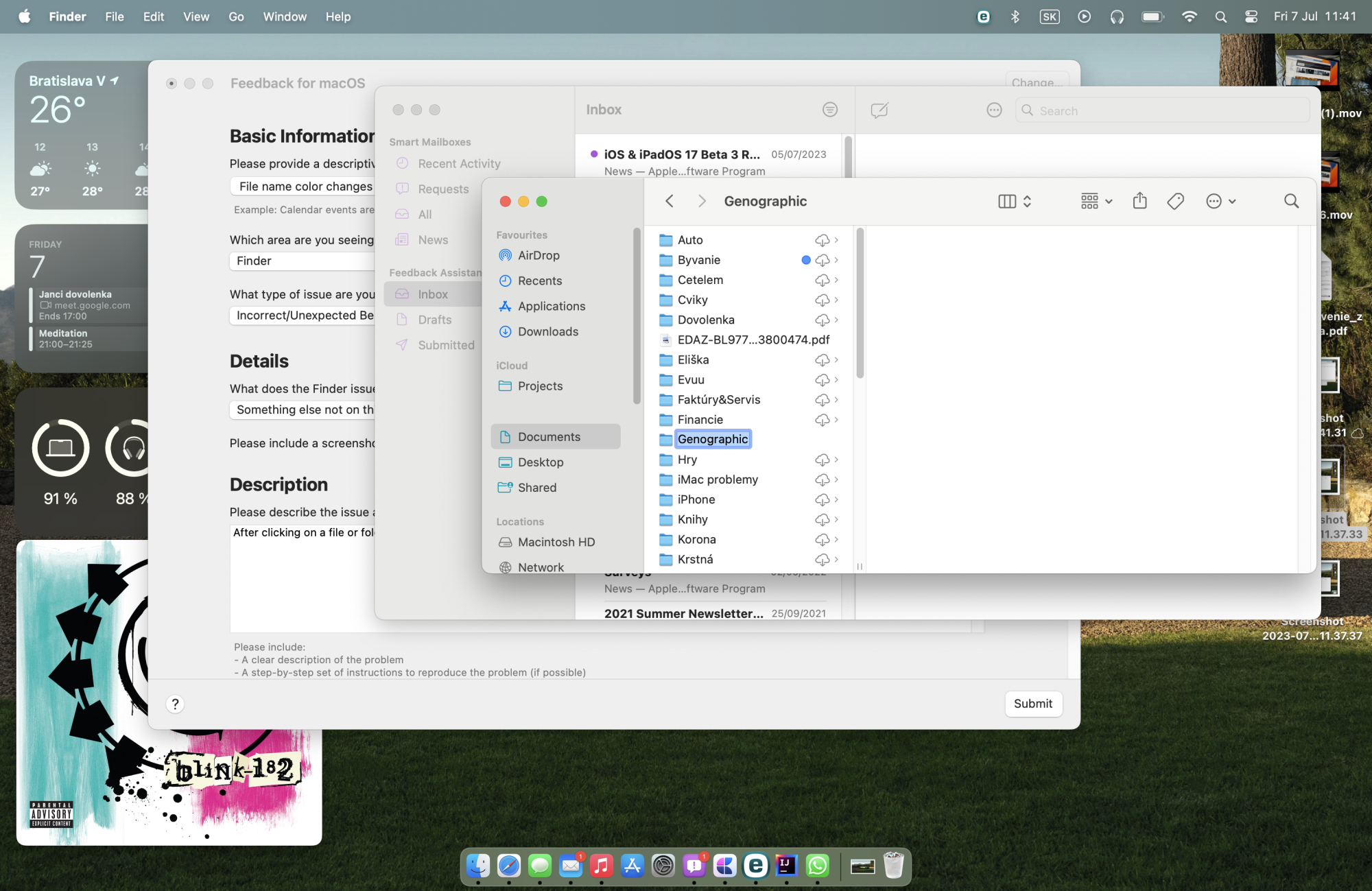Open Finder view mode dropdown

[1015, 201]
